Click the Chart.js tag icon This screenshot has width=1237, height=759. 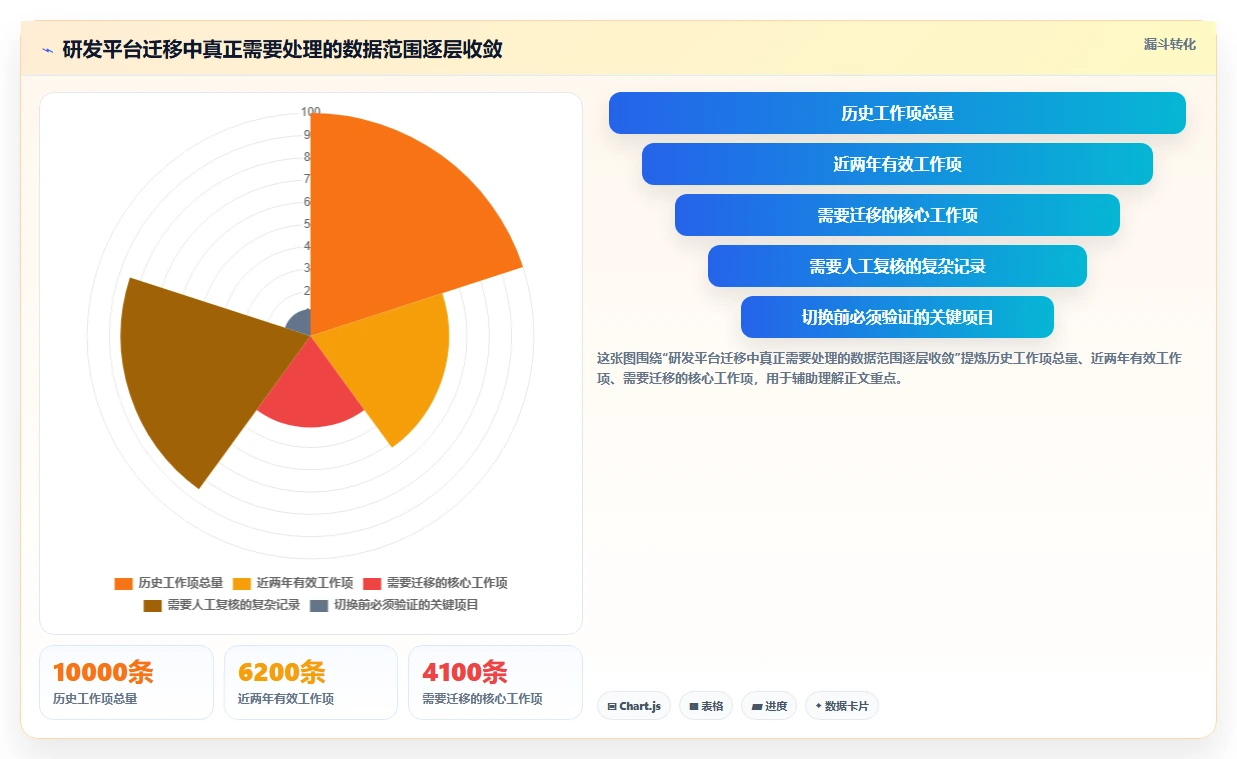(x=612, y=706)
